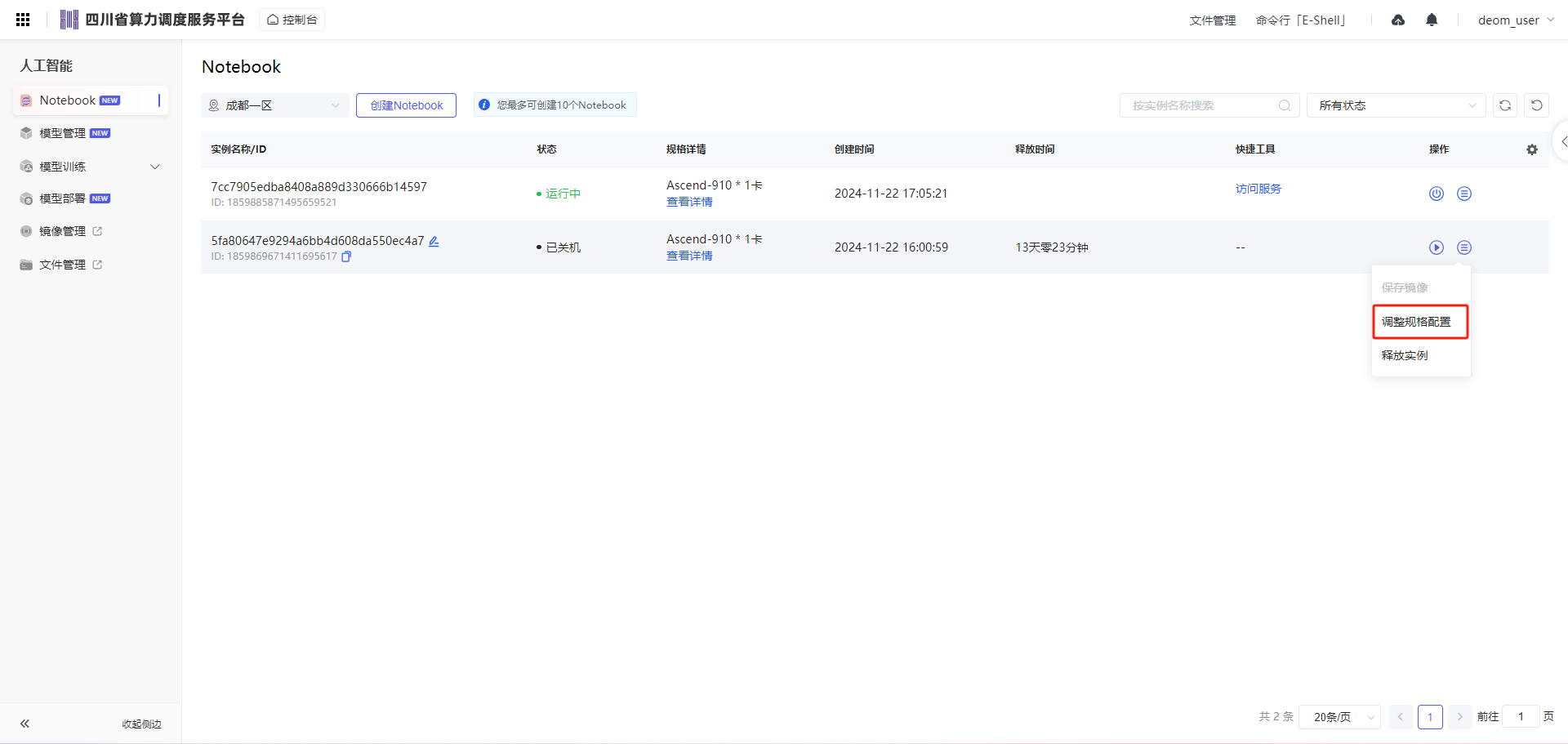Click the Notebook sidebar icon

(x=26, y=100)
